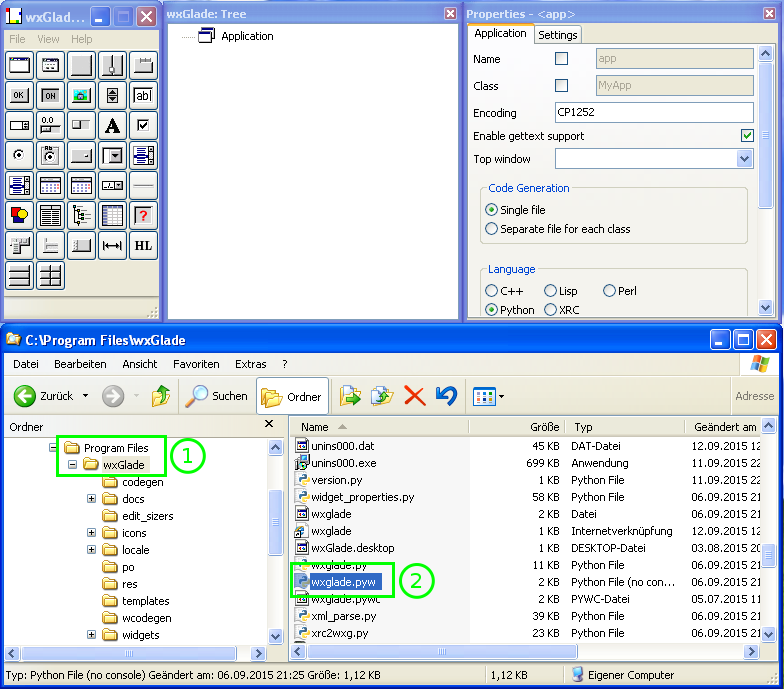
Task: Select the ON toggle button widget
Action: (50, 95)
